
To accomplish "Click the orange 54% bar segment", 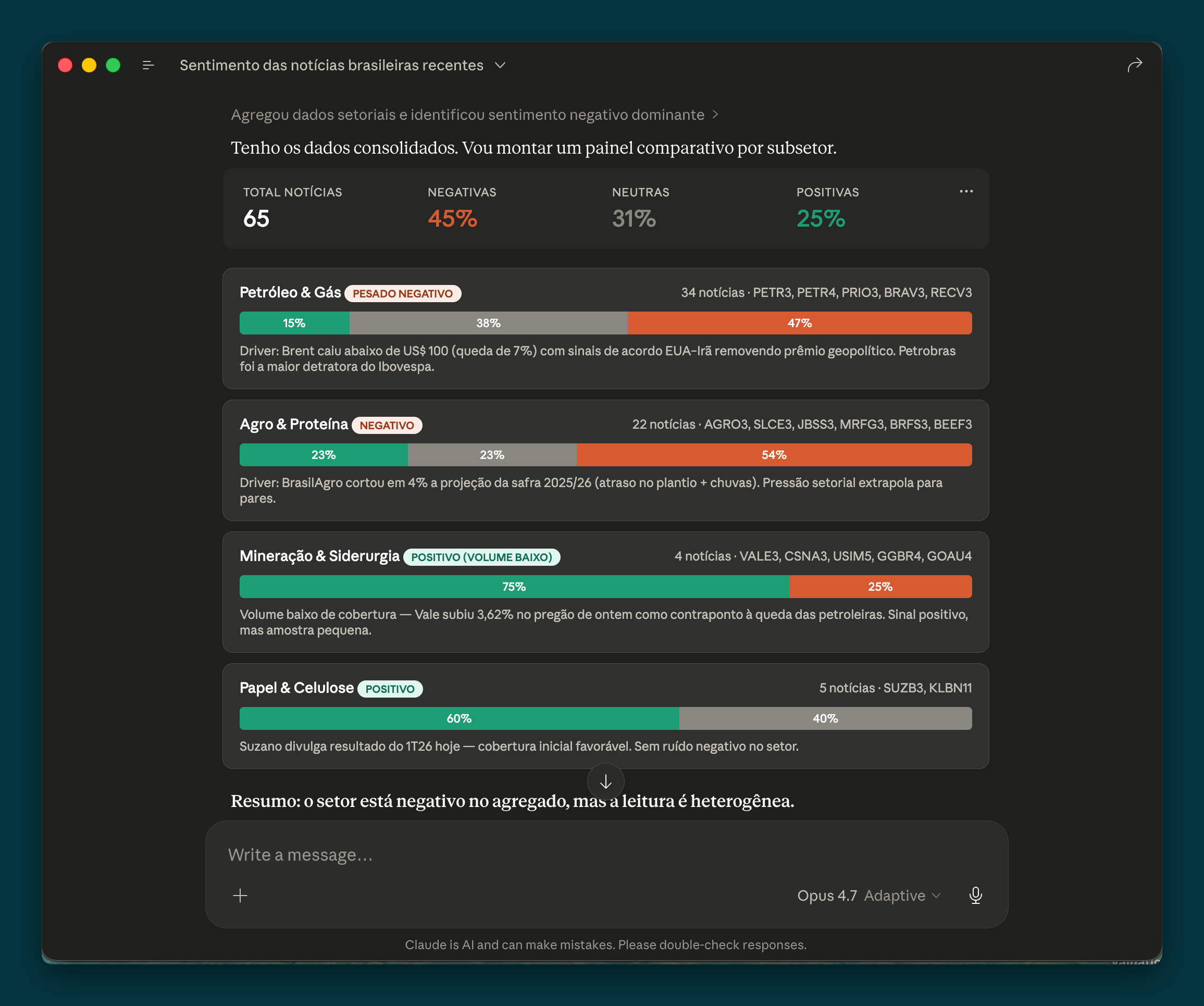I will [774, 455].
